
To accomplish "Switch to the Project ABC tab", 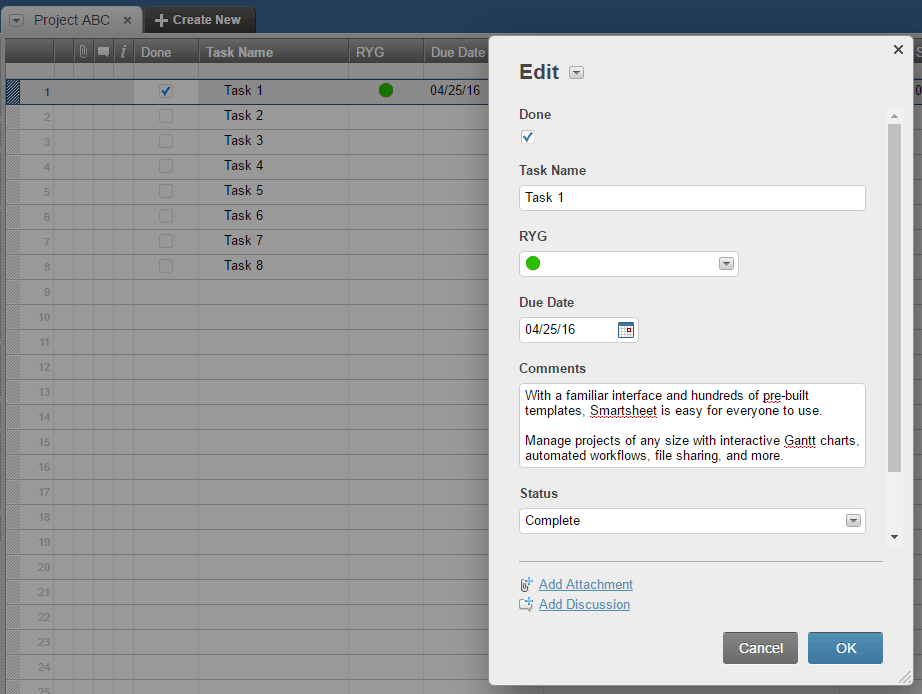I will [x=71, y=20].
